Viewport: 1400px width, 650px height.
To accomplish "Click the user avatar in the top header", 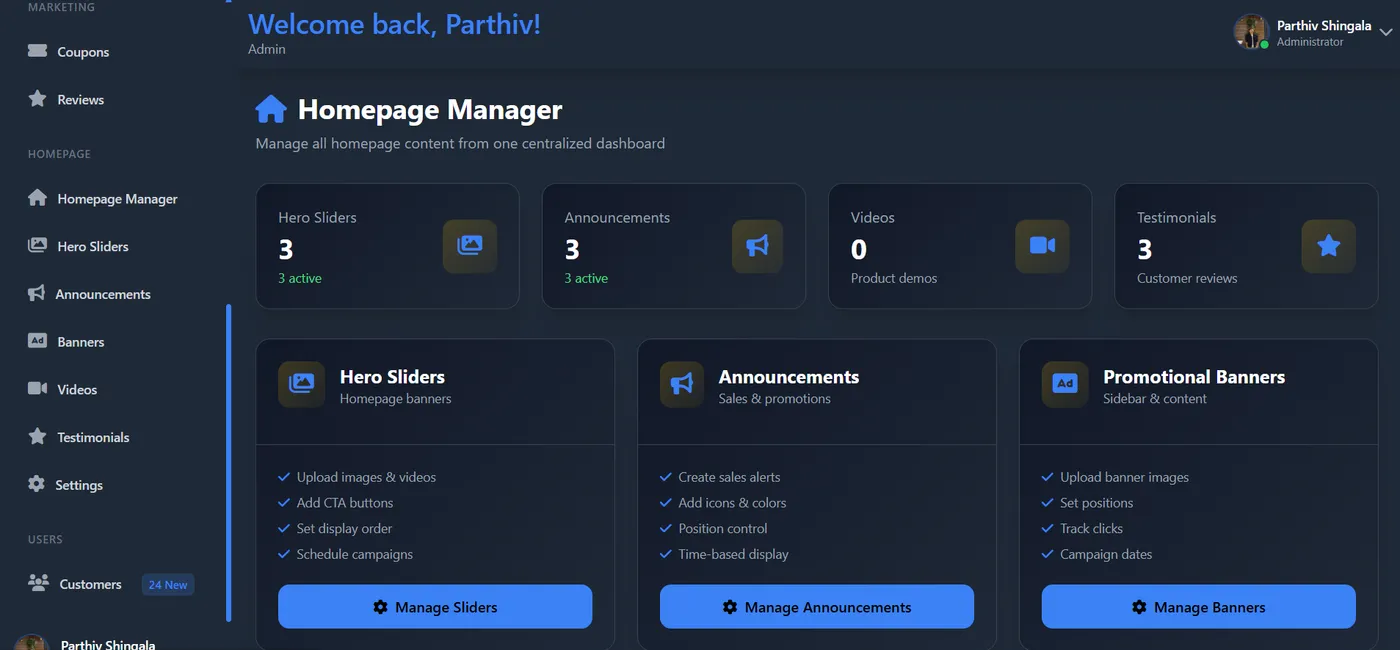I will (x=1251, y=32).
